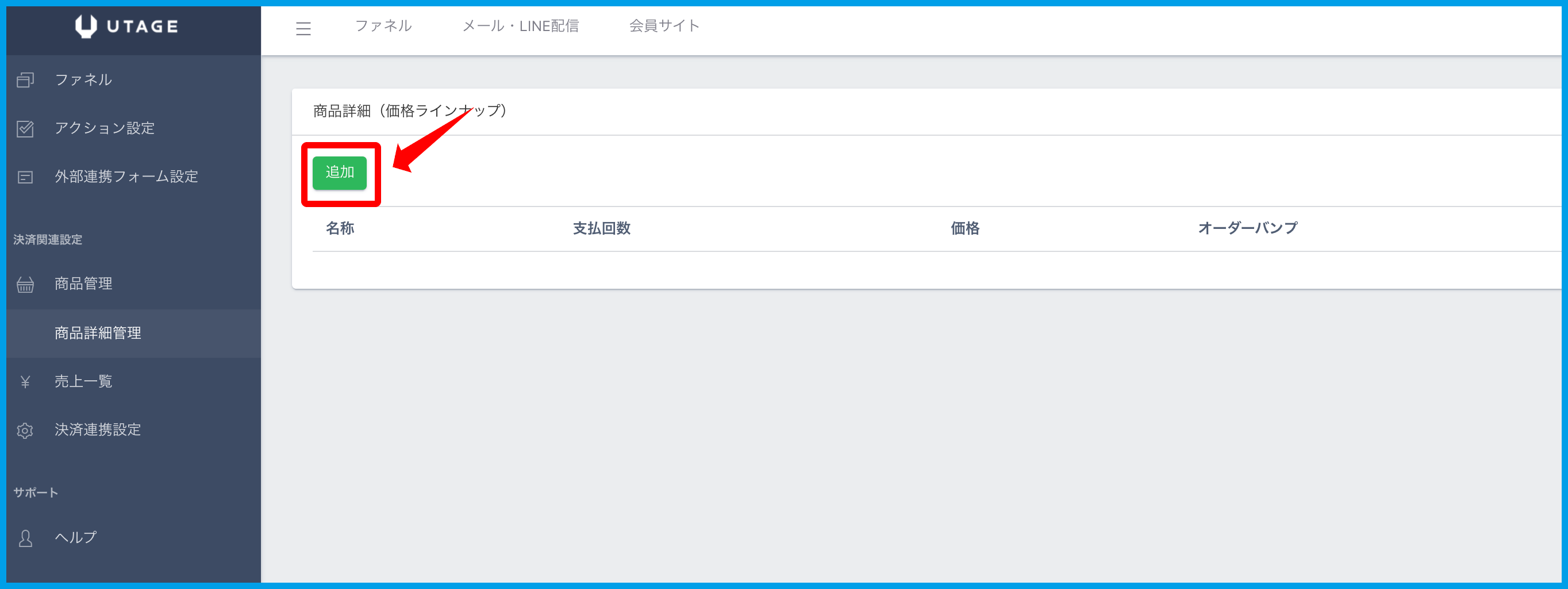Screen dimensions: 1568x589
Task: Click the payment integration gear icon
Action: (25, 431)
